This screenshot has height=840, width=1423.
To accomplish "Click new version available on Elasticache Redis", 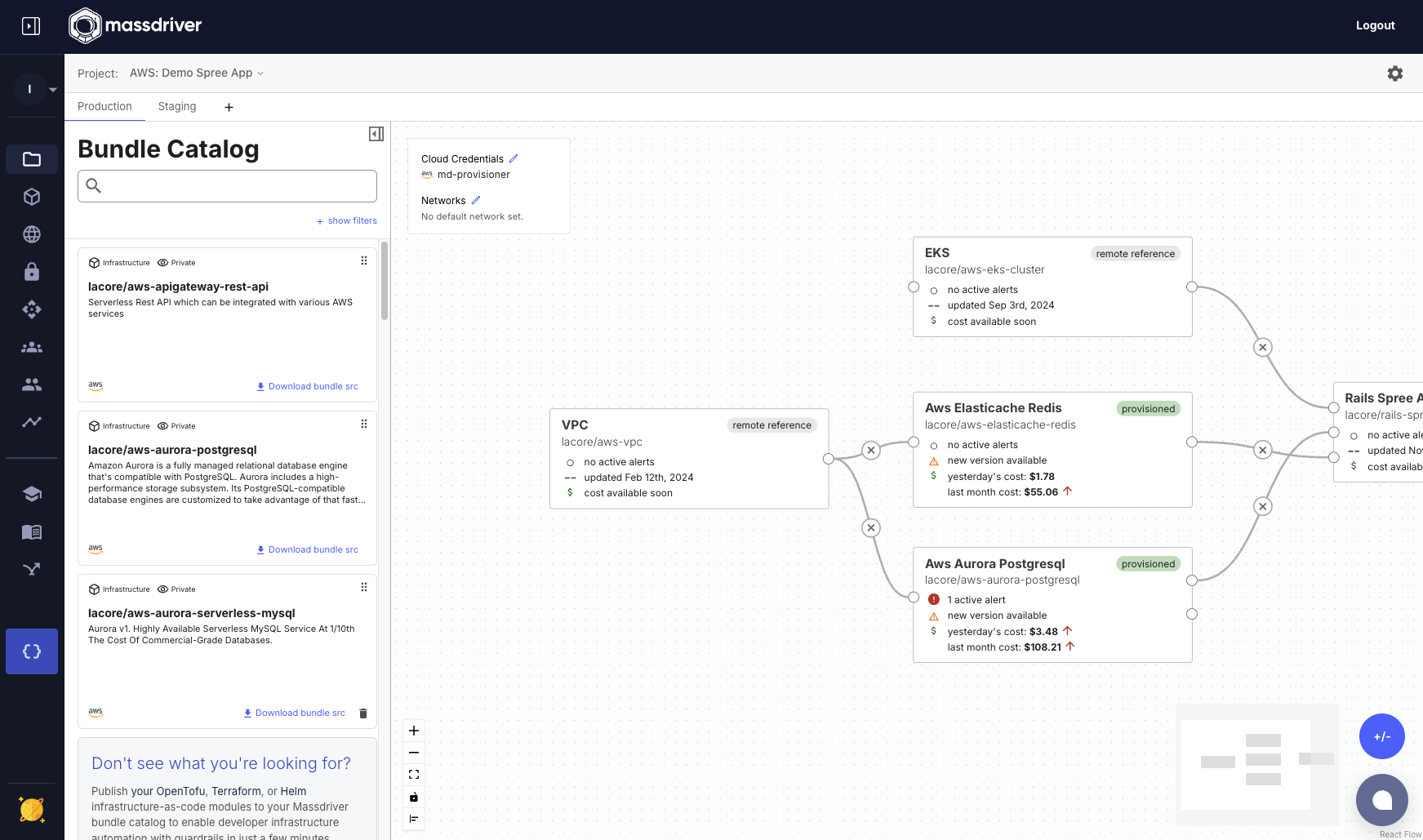I will pyautogui.click(x=996, y=460).
